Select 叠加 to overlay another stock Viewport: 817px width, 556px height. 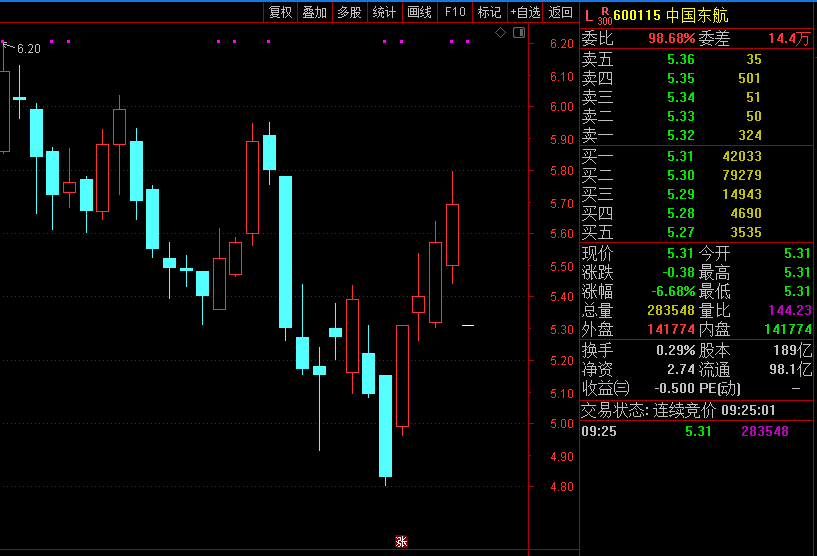pyautogui.click(x=315, y=12)
